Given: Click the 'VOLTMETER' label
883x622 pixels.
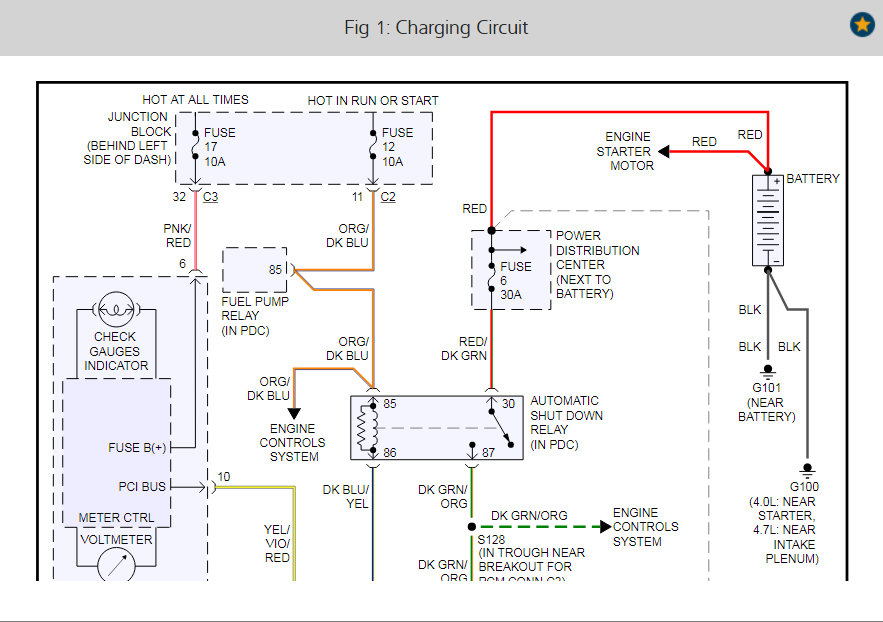Looking at the screenshot, I should 116,539.
